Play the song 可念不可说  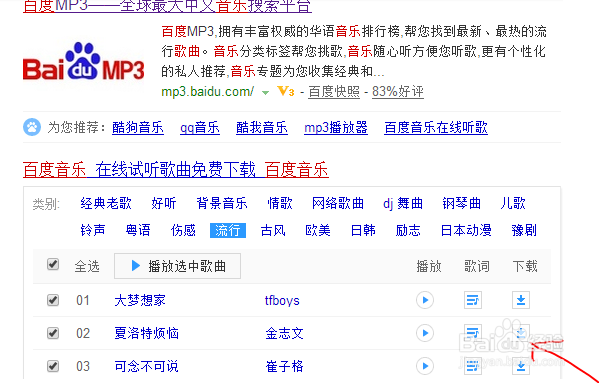(425, 366)
